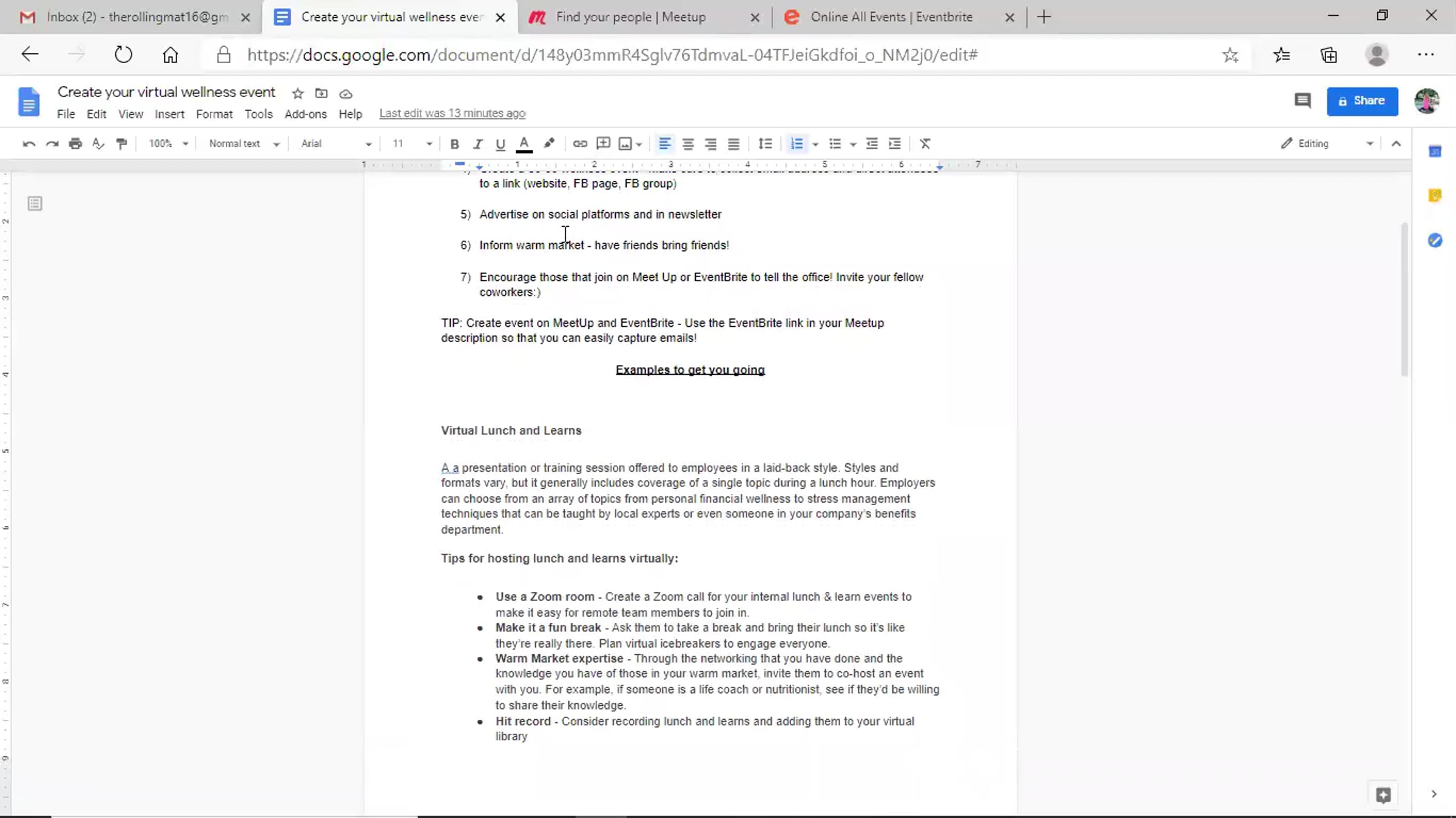
Task: Click the Redo icon in toolbar
Action: pyautogui.click(x=52, y=144)
